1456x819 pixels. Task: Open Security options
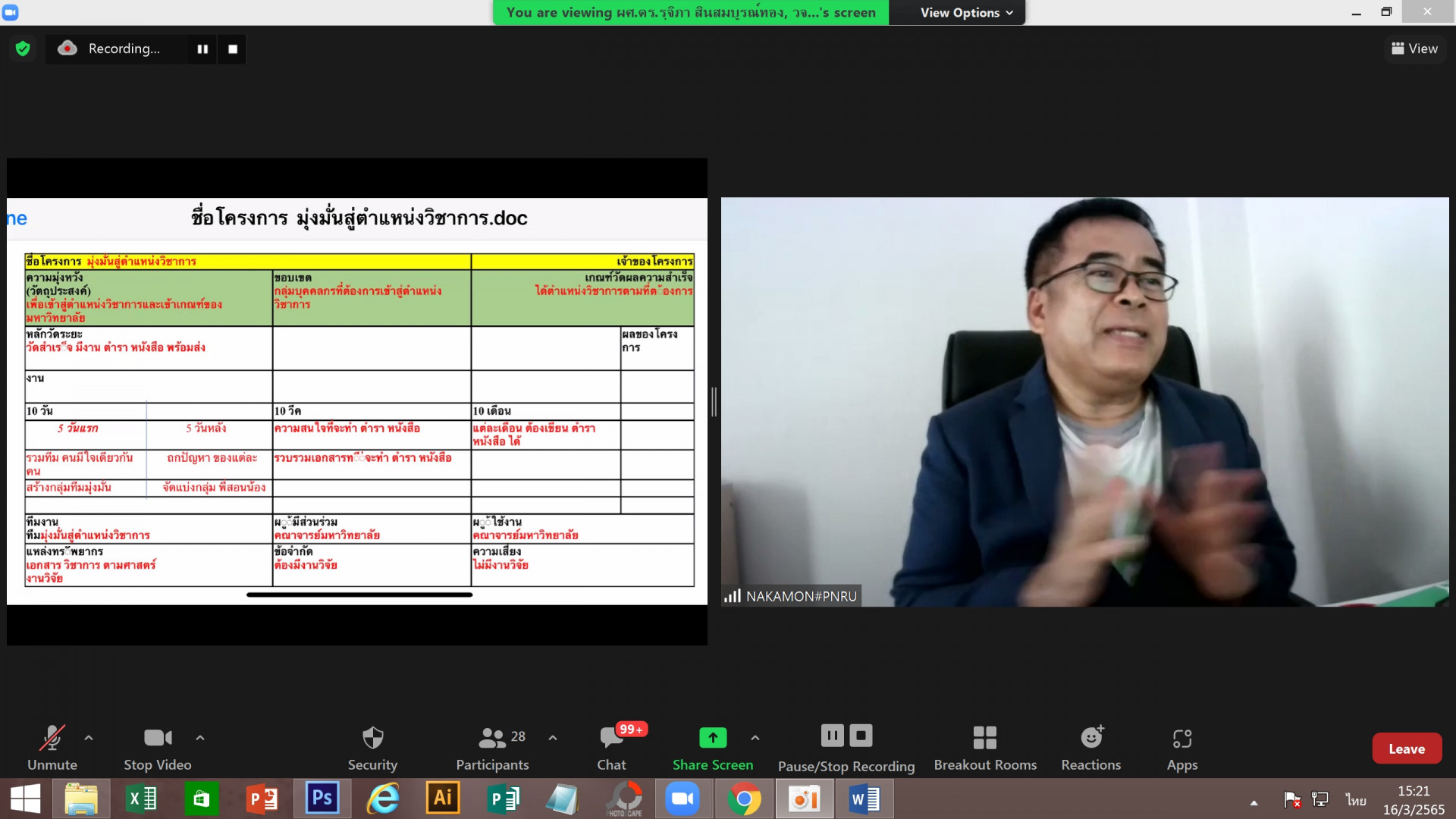click(372, 748)
